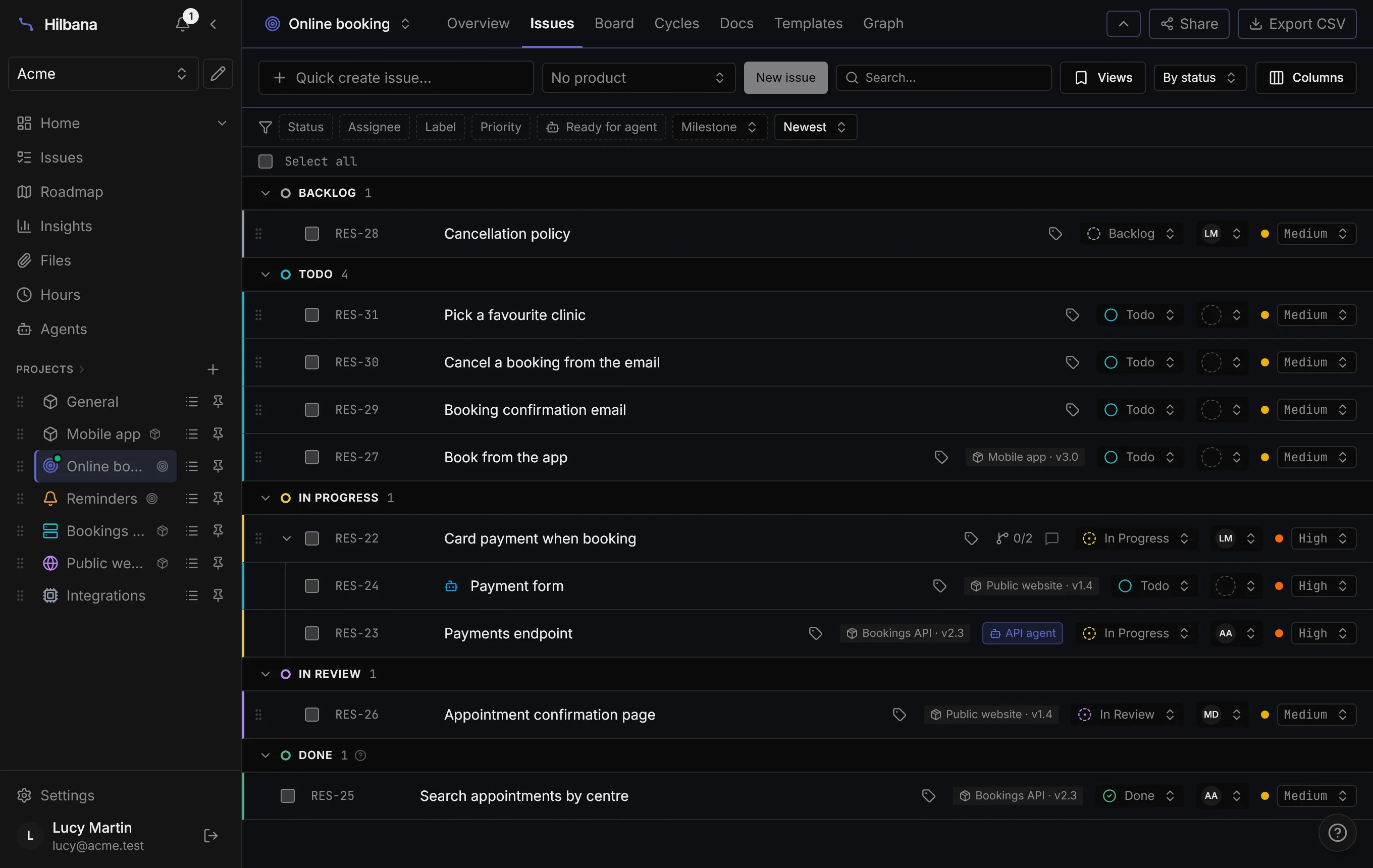Collapse the TODO group
This screenshot has width=1373, height=868.
point(265,274)
